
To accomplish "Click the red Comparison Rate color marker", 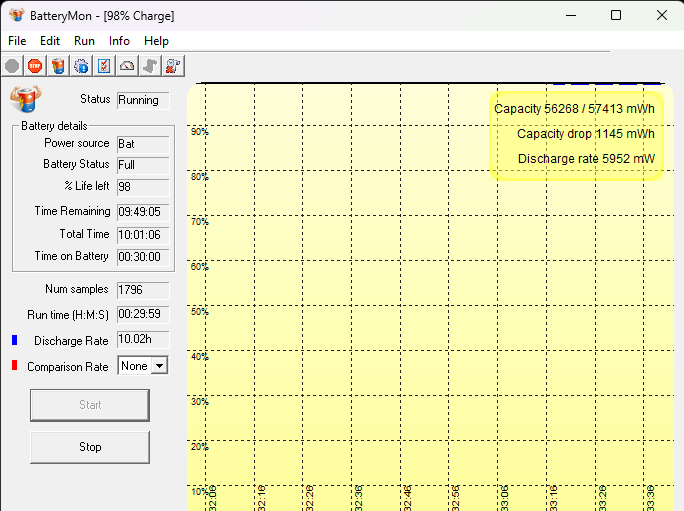I will point(14,365).
